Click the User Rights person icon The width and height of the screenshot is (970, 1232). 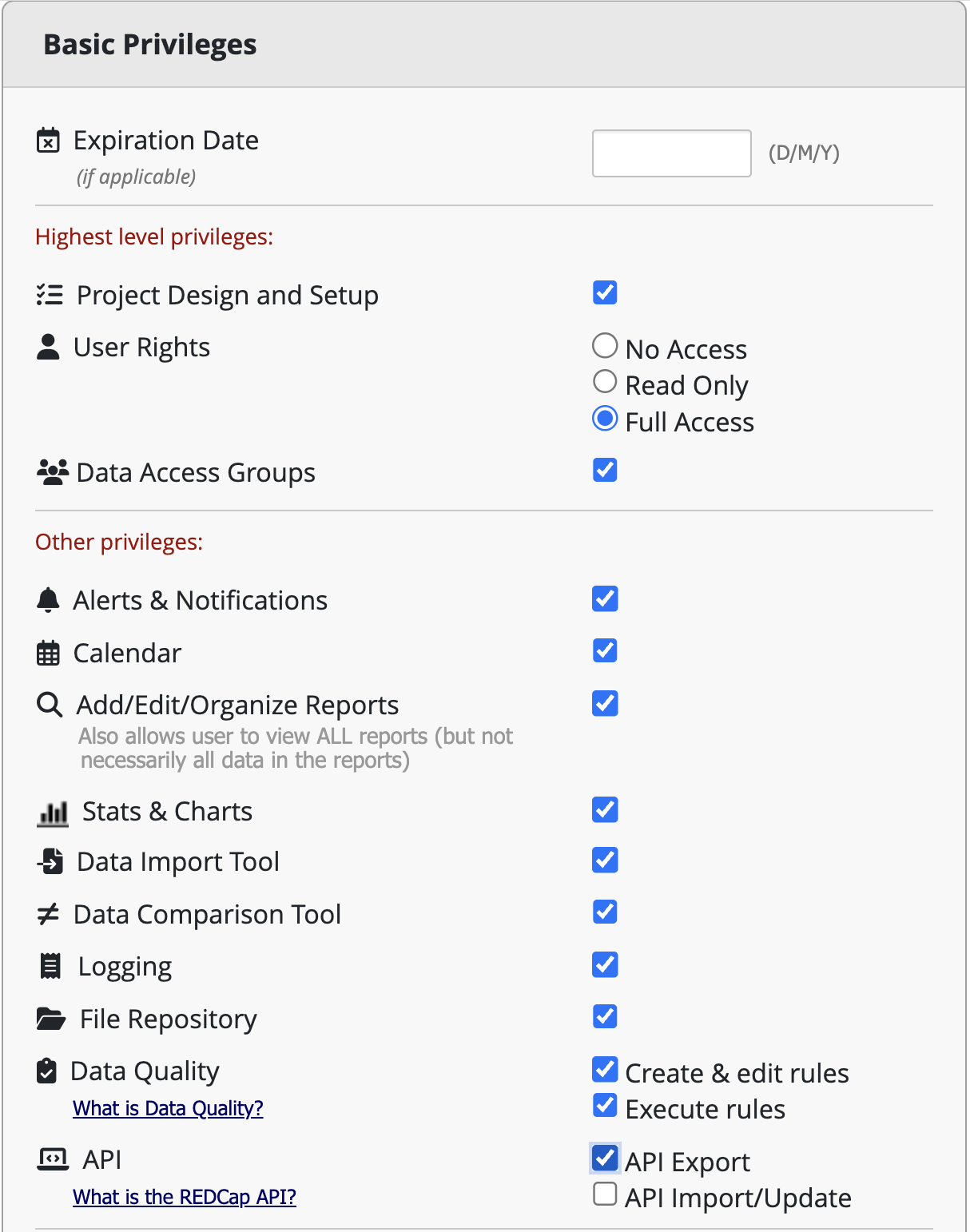48,347
